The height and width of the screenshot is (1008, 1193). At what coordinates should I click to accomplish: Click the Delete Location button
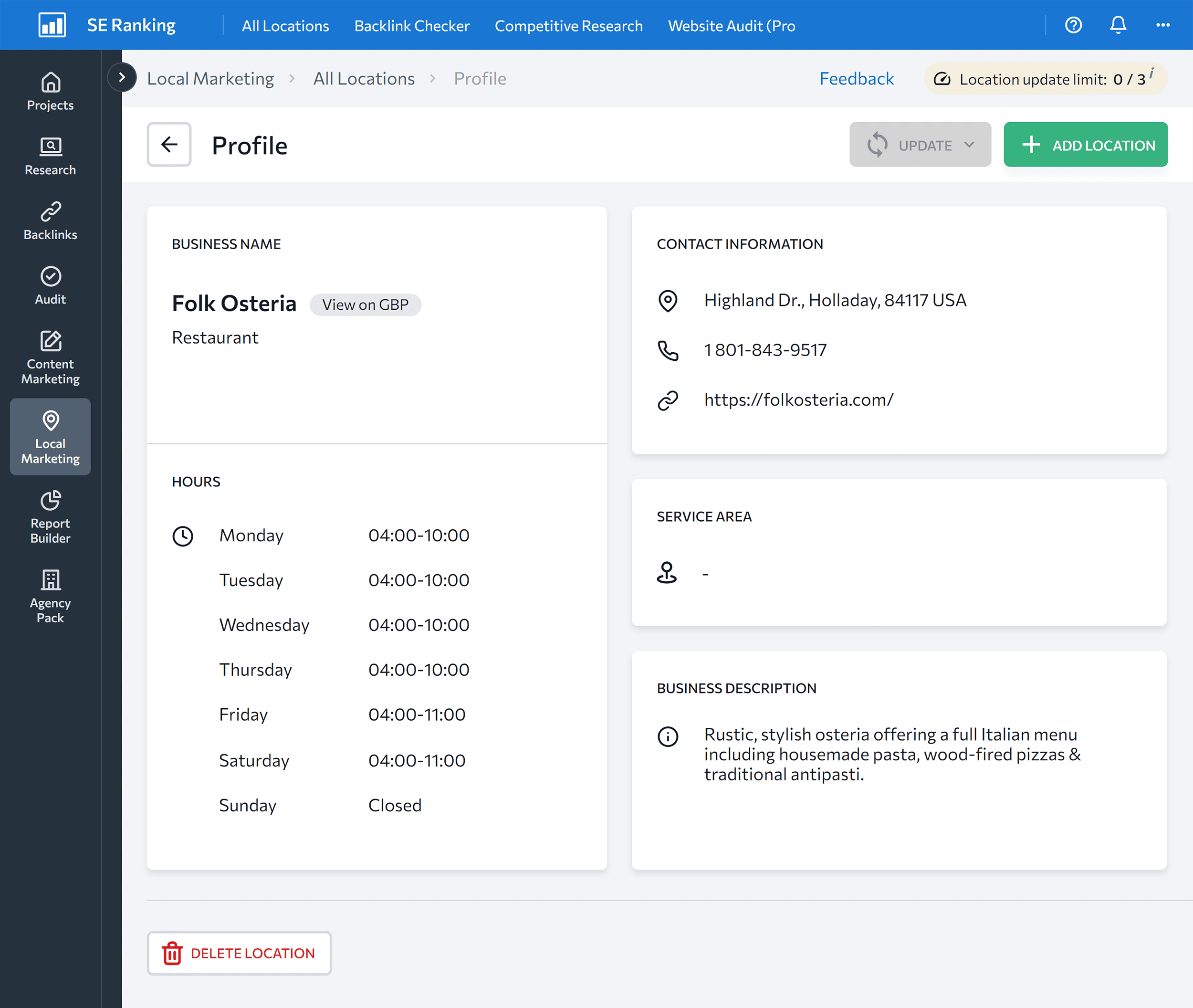click(239, 953)
